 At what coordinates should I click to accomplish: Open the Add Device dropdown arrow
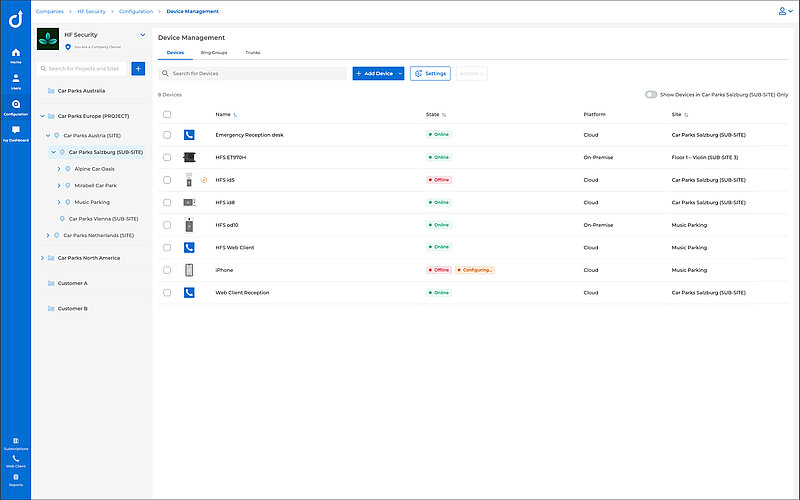tap(400, 73)
